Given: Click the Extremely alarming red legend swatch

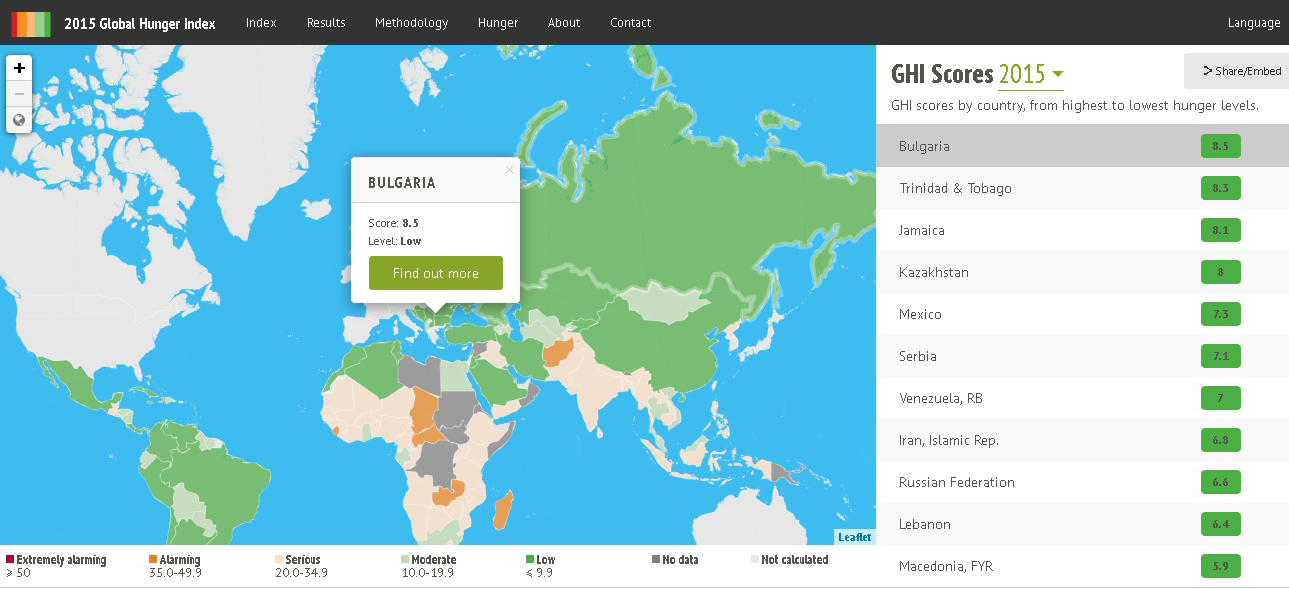Looking at the screenshot, I should (10, 560).
